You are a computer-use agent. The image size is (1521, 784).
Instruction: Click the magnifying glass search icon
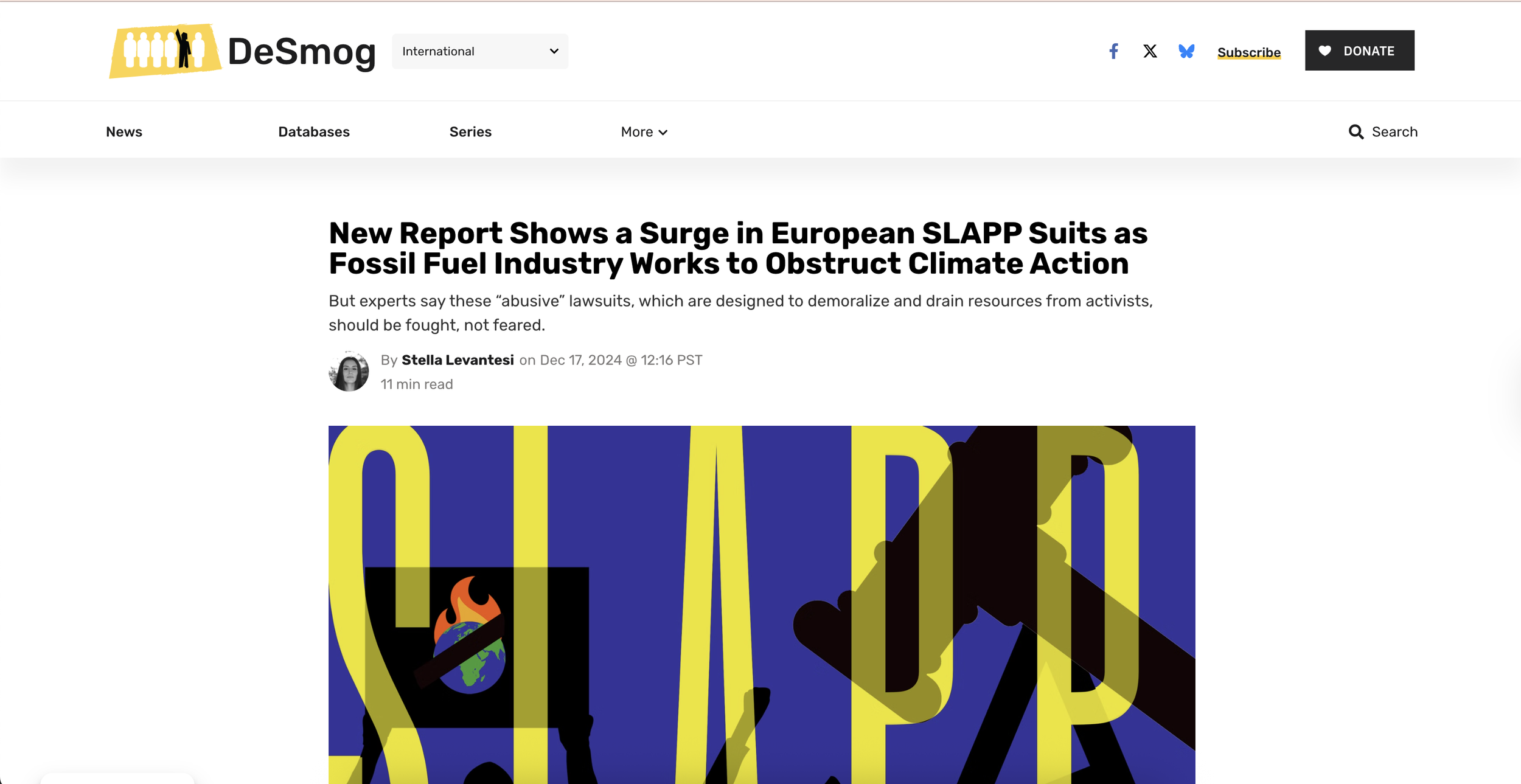click(1356, 132)
